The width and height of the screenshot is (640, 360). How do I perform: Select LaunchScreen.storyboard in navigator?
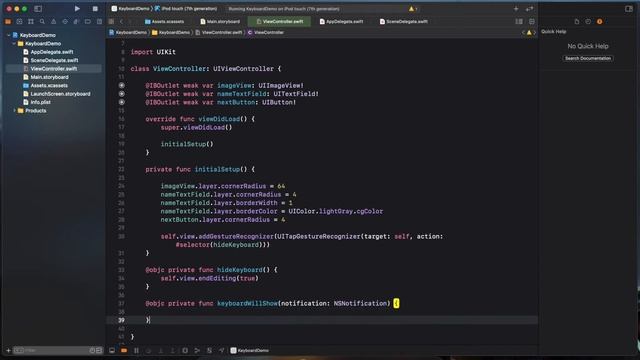[x=57, y=94]
